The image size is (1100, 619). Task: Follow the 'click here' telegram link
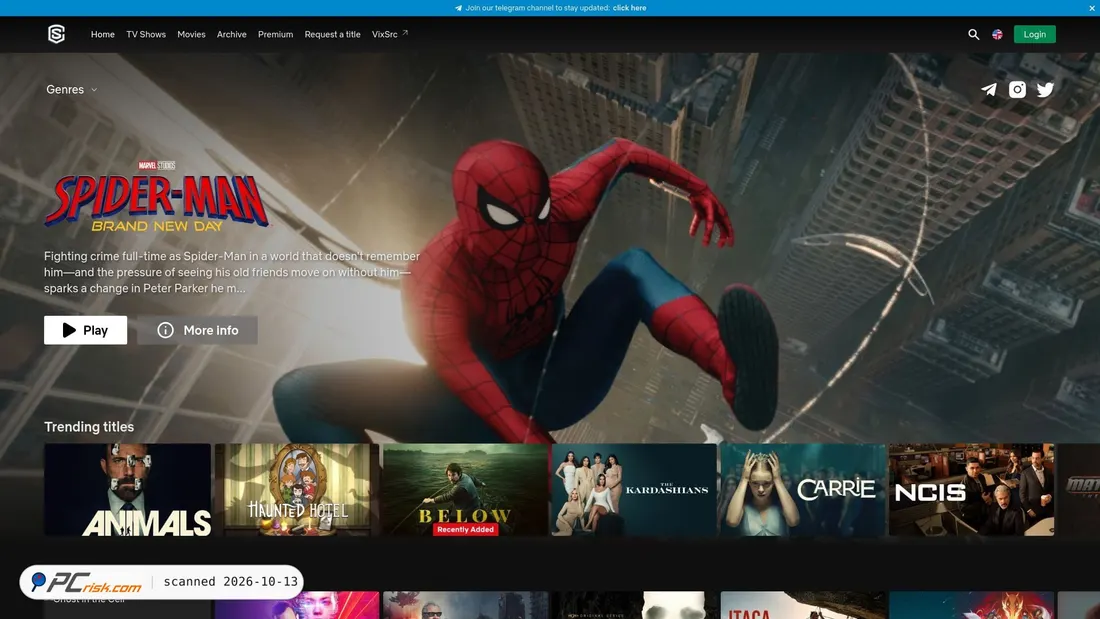[629, 8]
